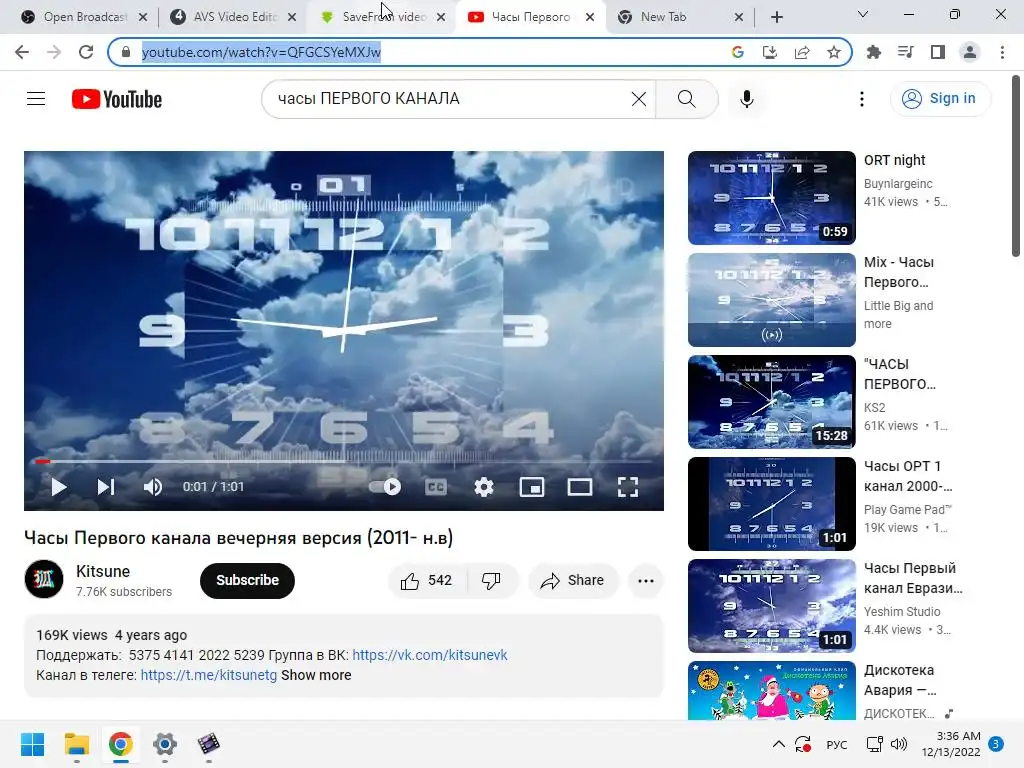1024x768 pixels.
Task: Switch to SaveFrom video tab
Action: pyautogui.click(x=383, y=17)
